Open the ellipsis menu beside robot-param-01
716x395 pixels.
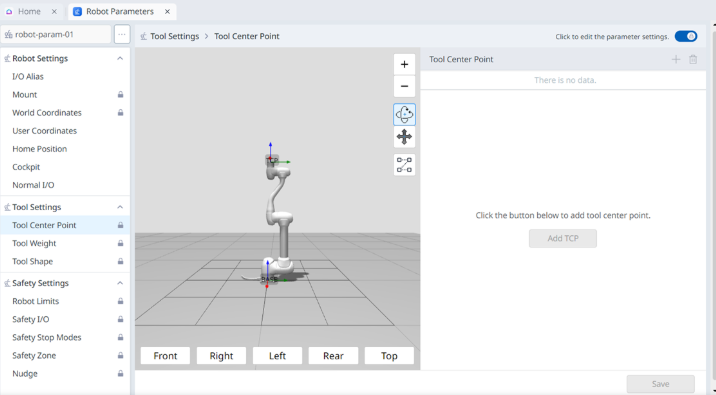[x=122, y=34]
